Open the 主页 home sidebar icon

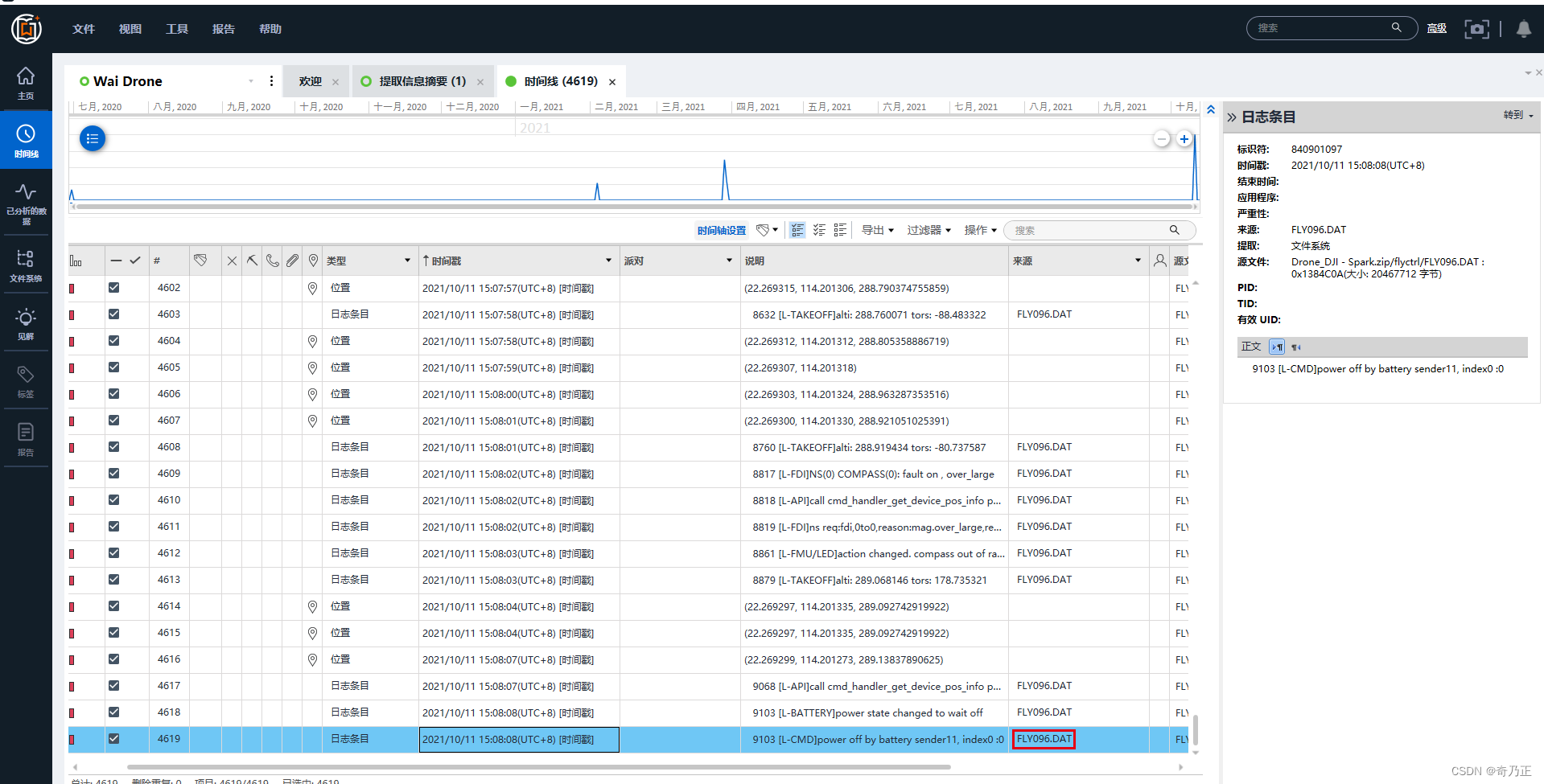pyautogui.click(x=26, y=83)
